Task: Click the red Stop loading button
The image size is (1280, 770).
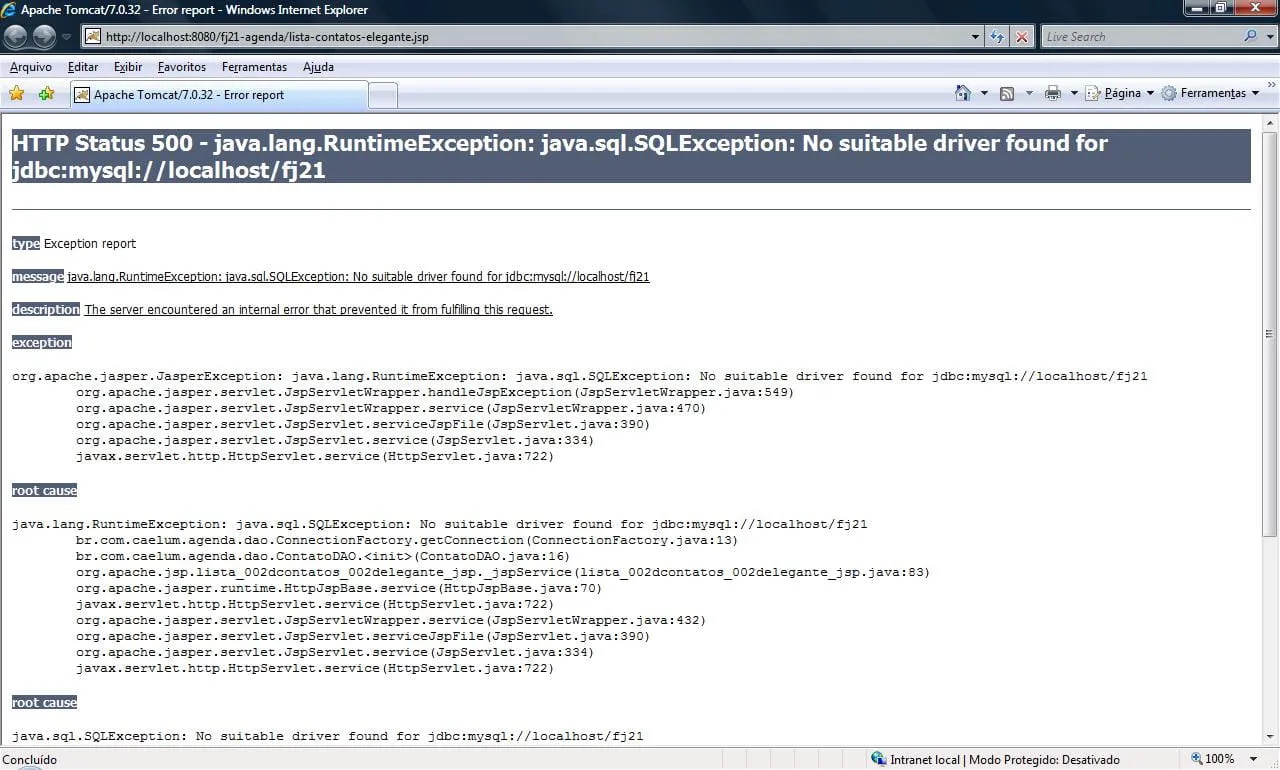Action: pyautogui.click(x=1021, y=37)
